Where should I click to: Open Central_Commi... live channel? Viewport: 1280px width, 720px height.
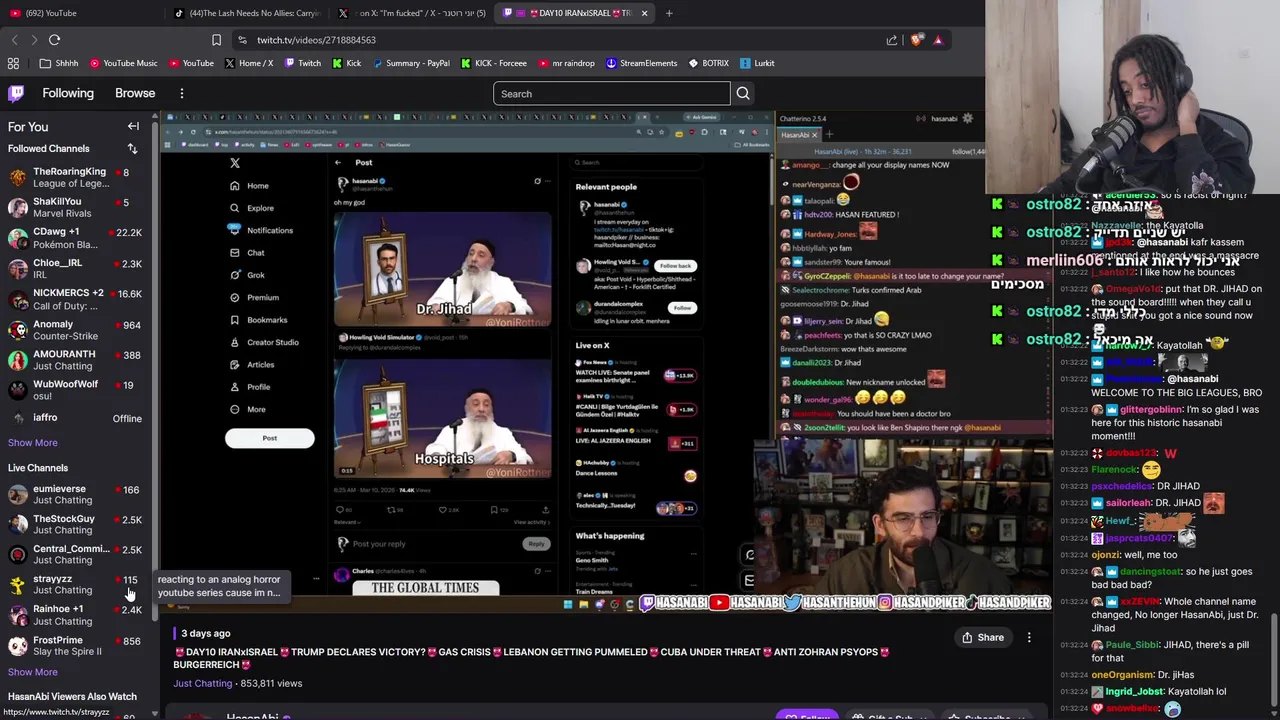75,555
